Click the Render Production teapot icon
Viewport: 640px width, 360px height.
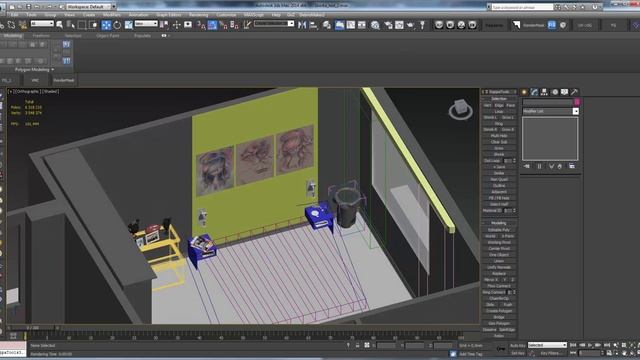[410, 25]
